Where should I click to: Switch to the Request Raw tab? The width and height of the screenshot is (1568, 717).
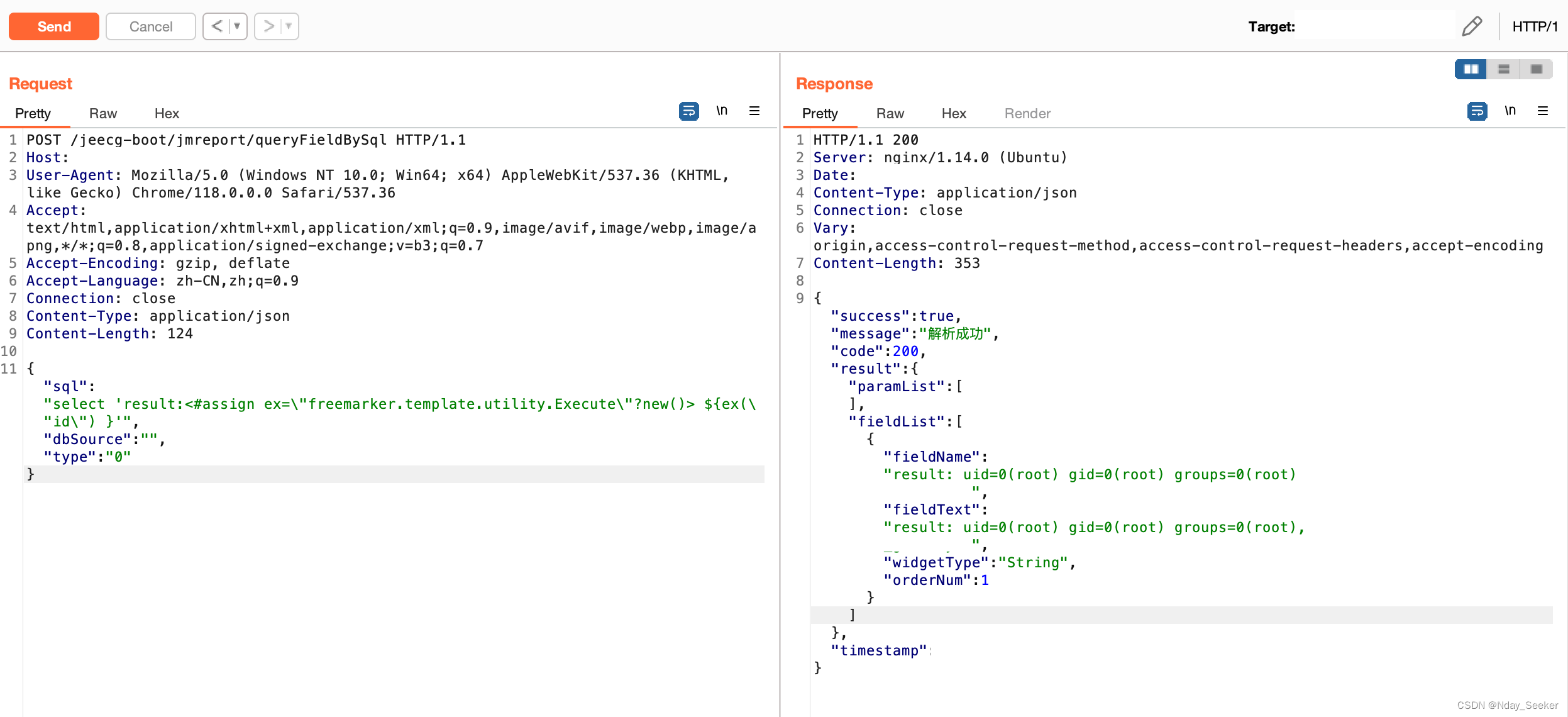point(103,114)
